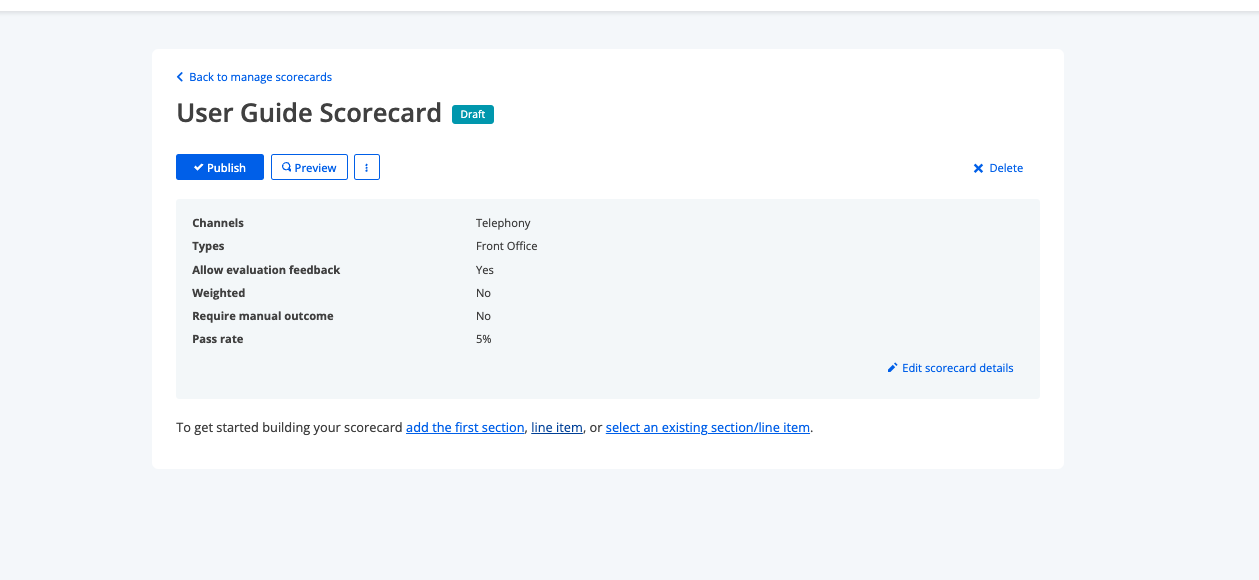Click the back chevron before Back to manage scorecards
1259x580 pixels.
pyautogui.click(x=180, y=76)
